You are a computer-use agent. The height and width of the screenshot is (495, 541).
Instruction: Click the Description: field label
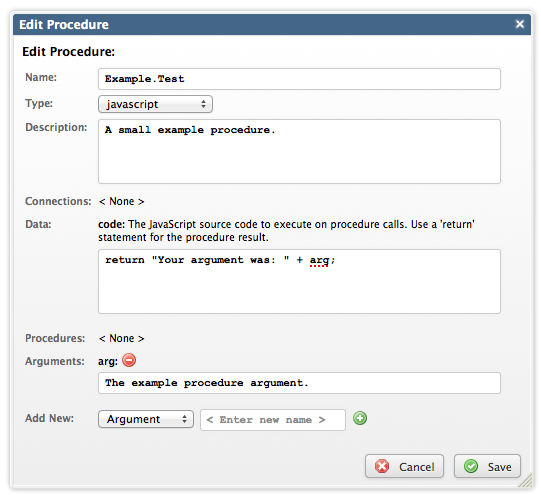(x=56, y=127)
